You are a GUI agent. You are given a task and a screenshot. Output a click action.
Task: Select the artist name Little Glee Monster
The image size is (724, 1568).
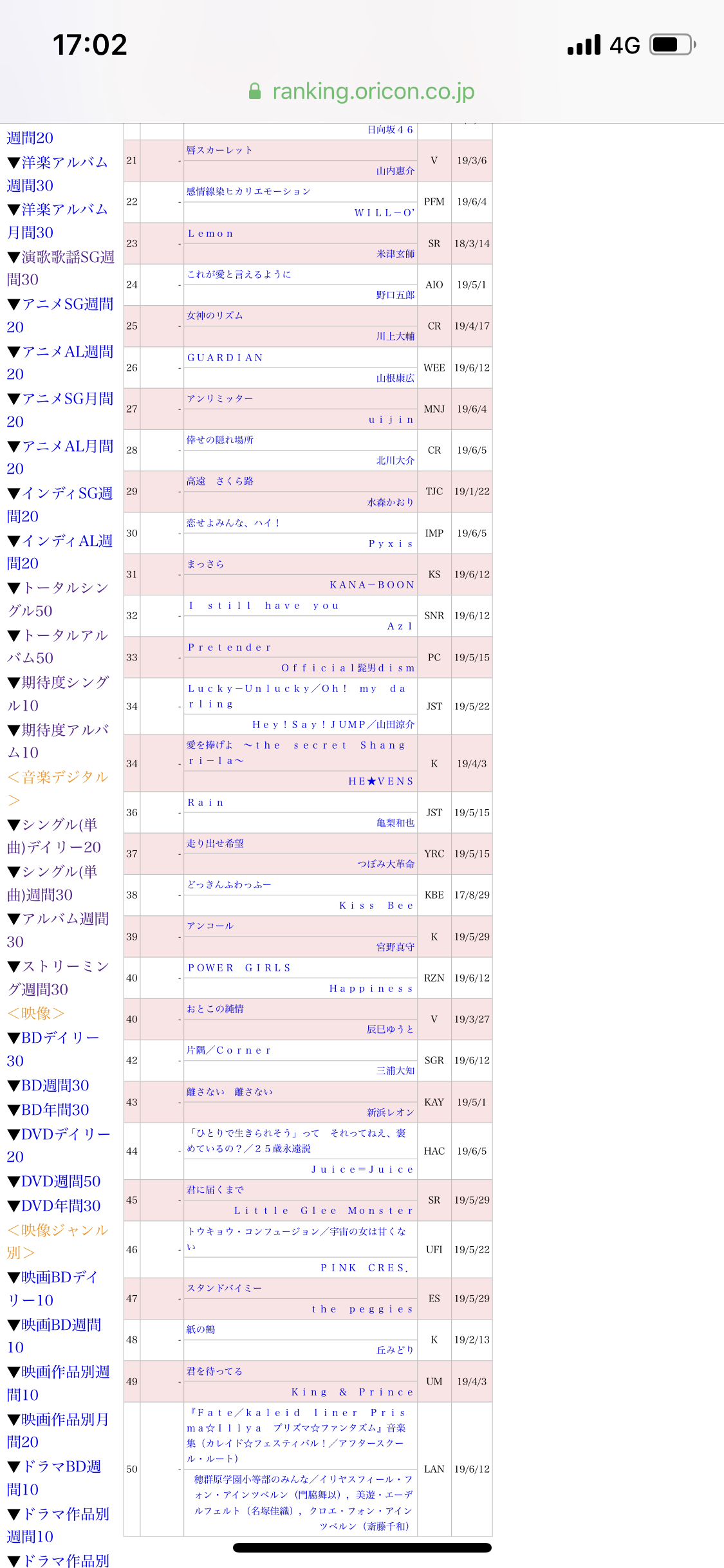pyautogui.click(x=324, y=1211)
